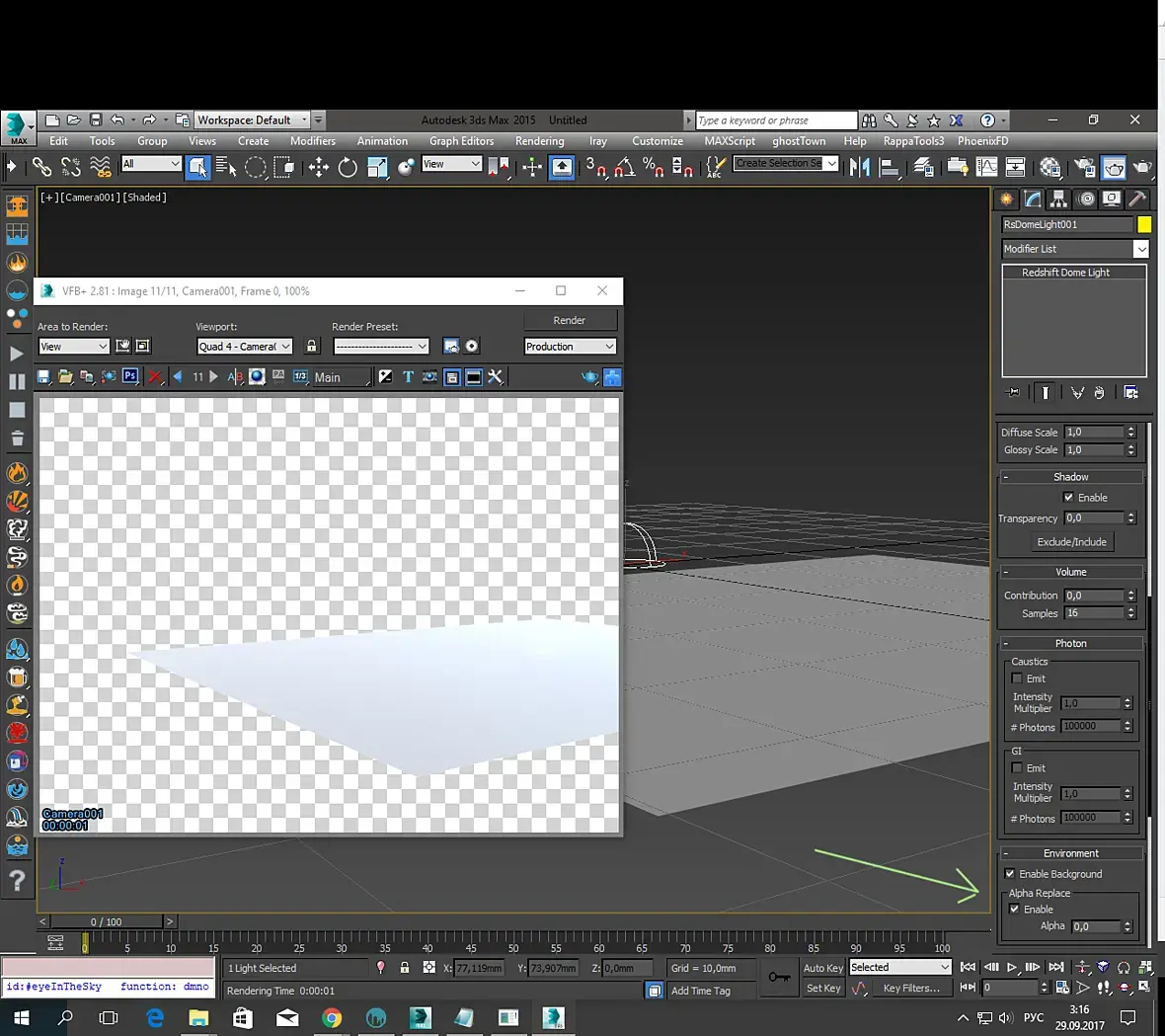Click the Mirror tool icon
This screenshot has height=1036, width=1165.
tap(859, 167)
